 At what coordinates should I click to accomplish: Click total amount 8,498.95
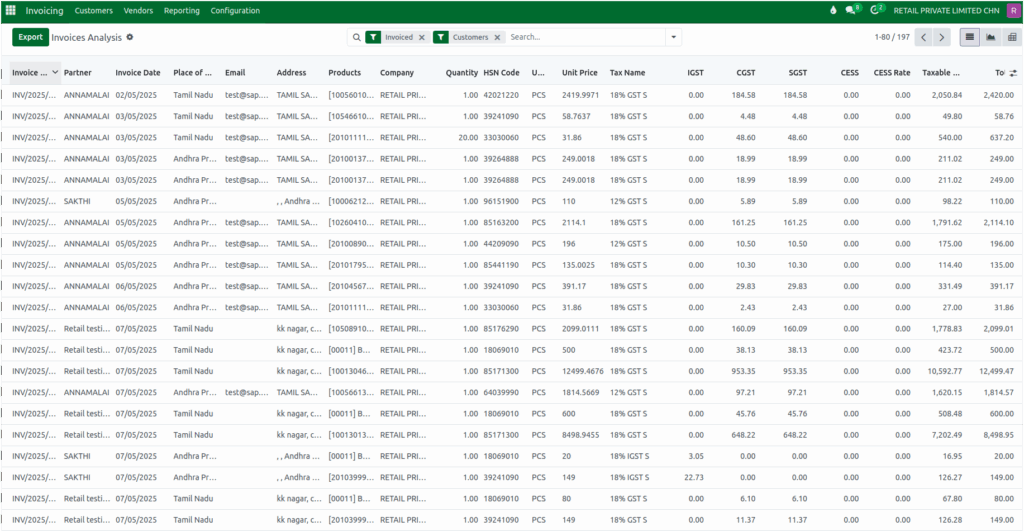pos(997,435)
